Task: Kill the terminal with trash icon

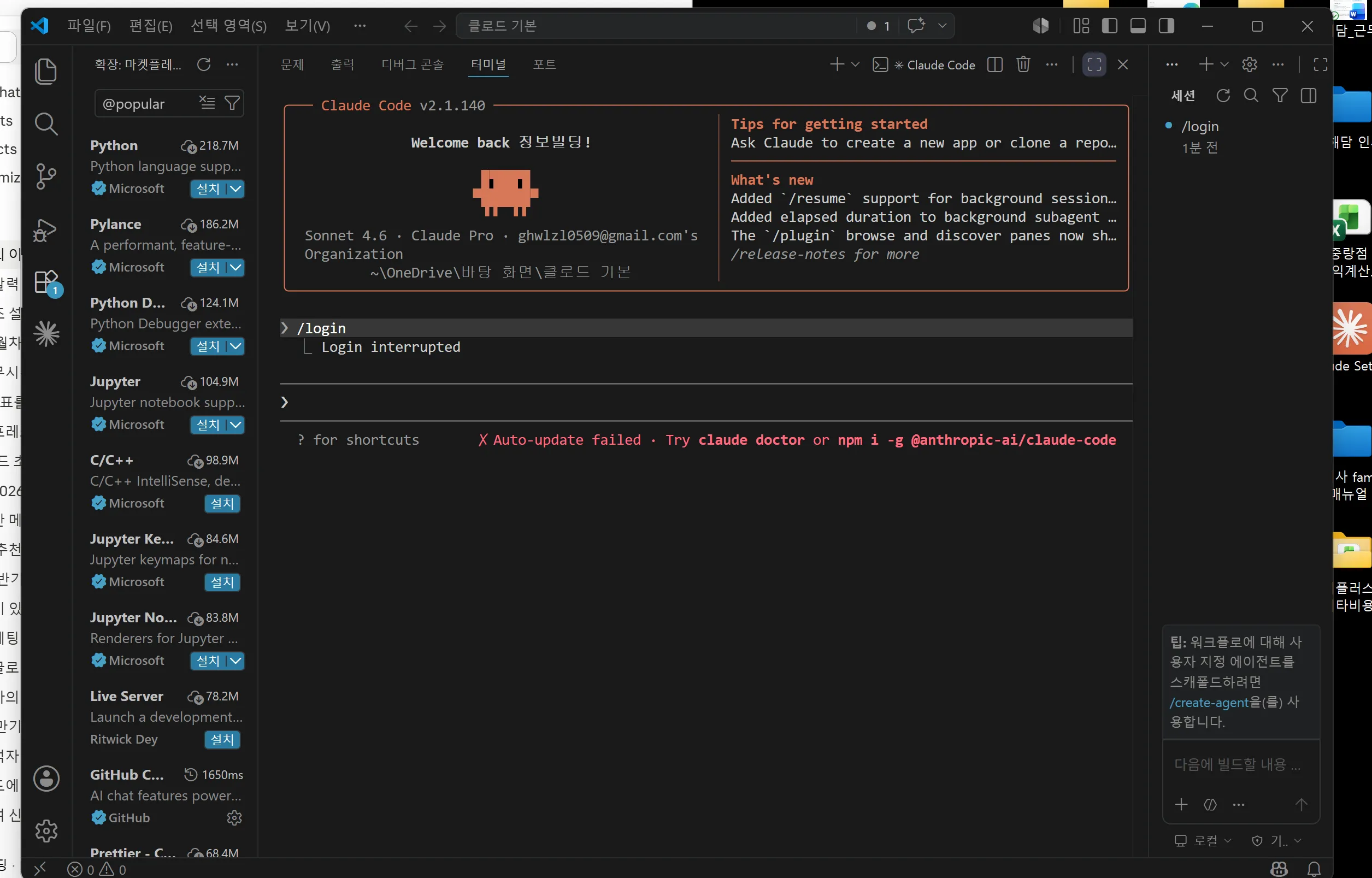Action: coord(1023,64)
